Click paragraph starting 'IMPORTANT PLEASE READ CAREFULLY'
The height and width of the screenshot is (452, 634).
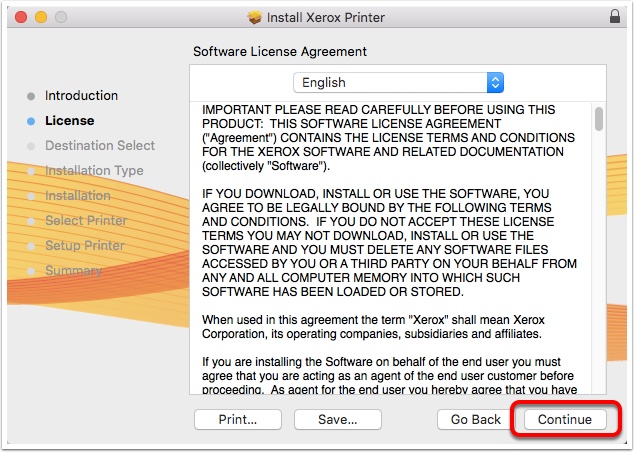pyautogui.click(x=388, y=137)
